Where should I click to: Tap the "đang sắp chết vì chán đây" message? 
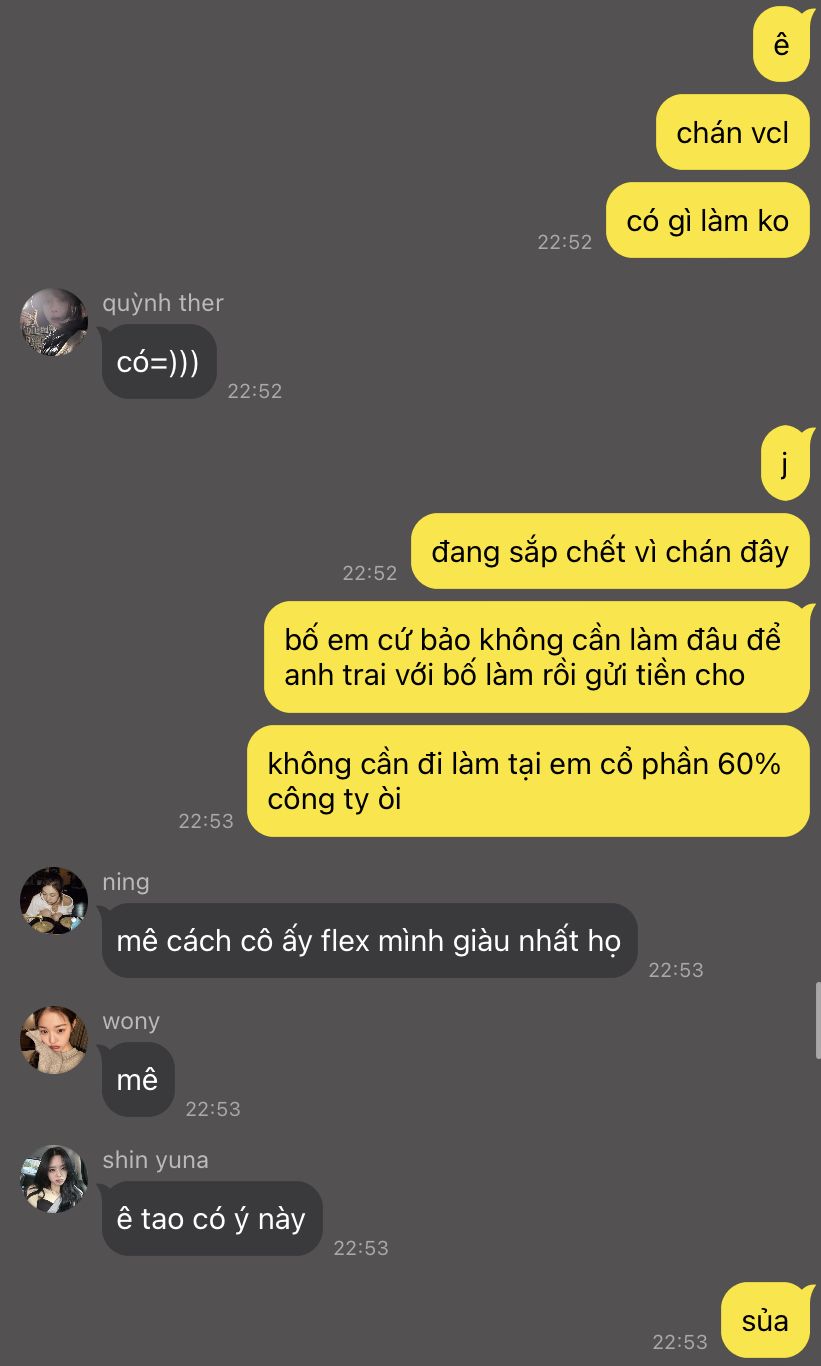[610, 551]
